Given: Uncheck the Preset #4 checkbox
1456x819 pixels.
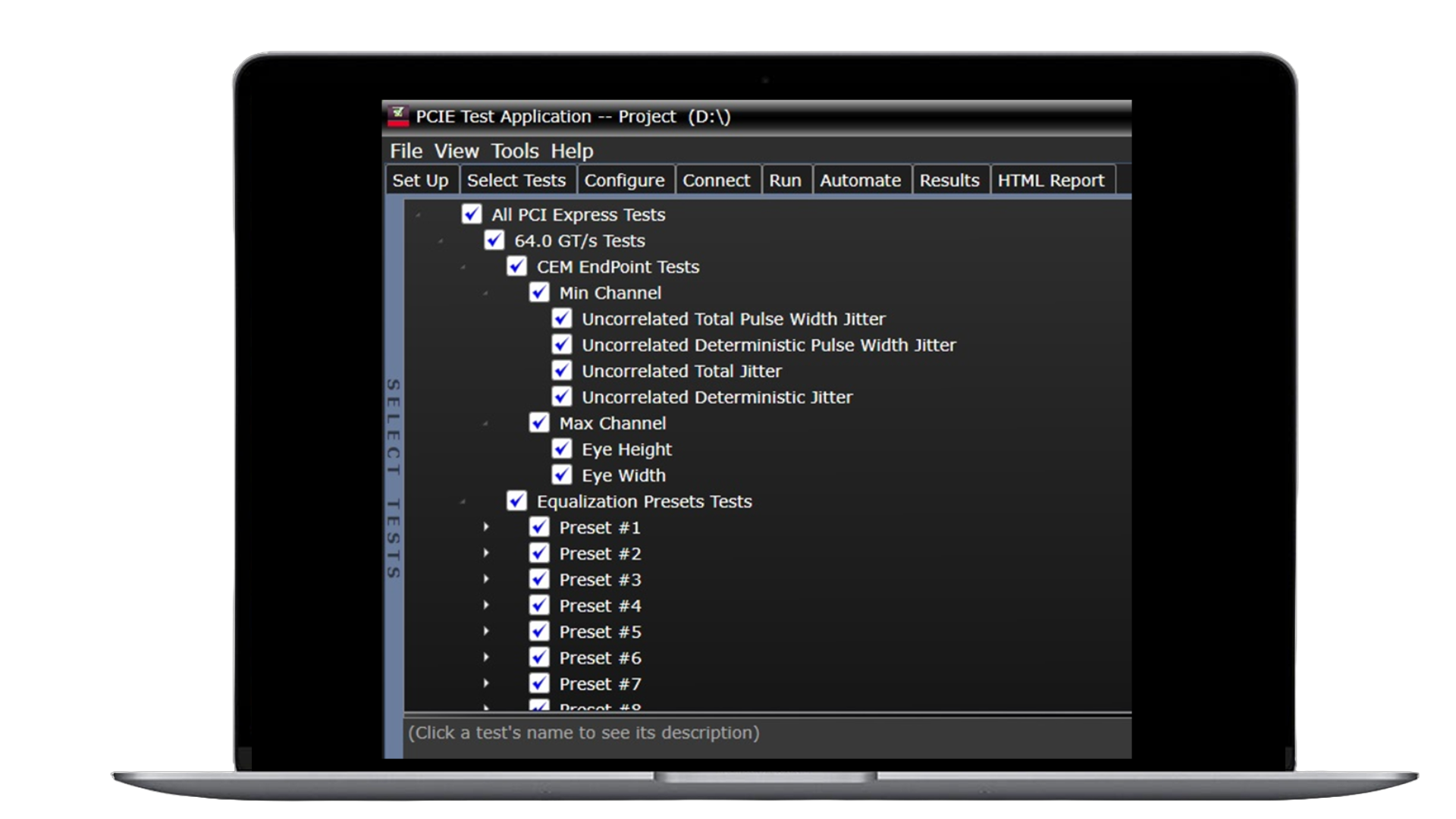Looking at the screenshot, I should click(x=539, y=605).
